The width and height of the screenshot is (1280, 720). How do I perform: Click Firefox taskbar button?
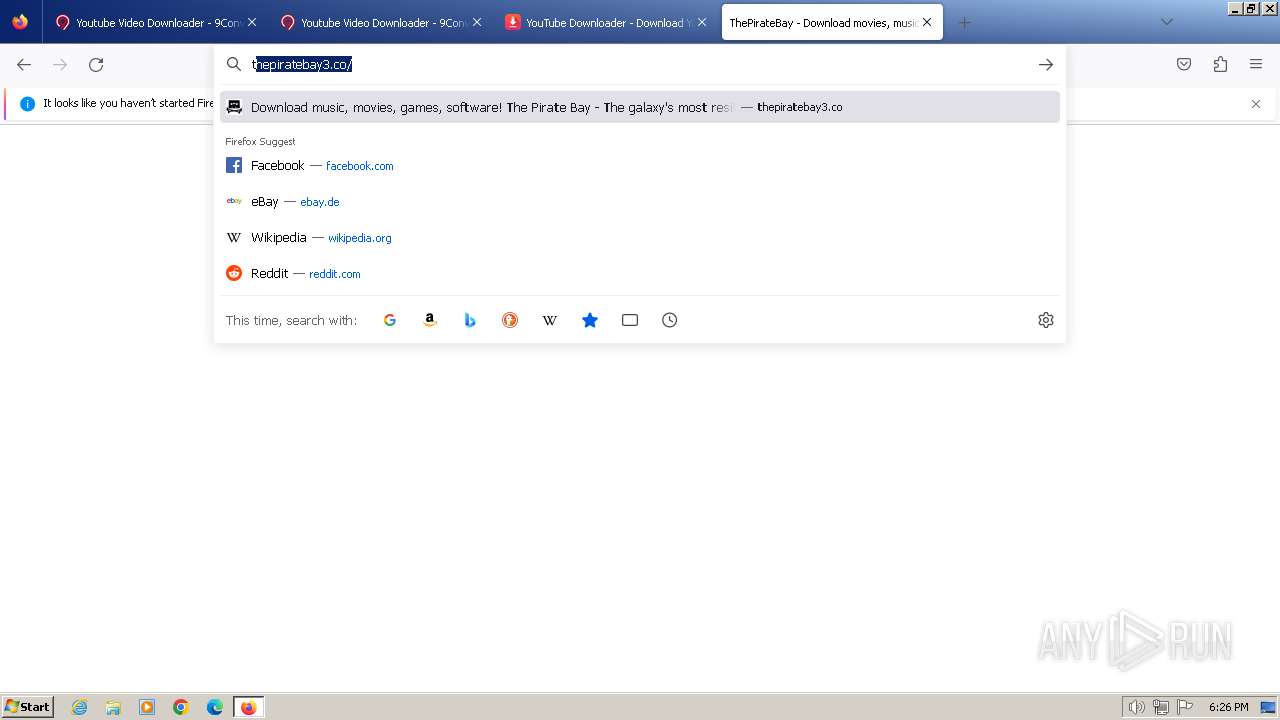[248, 707]
